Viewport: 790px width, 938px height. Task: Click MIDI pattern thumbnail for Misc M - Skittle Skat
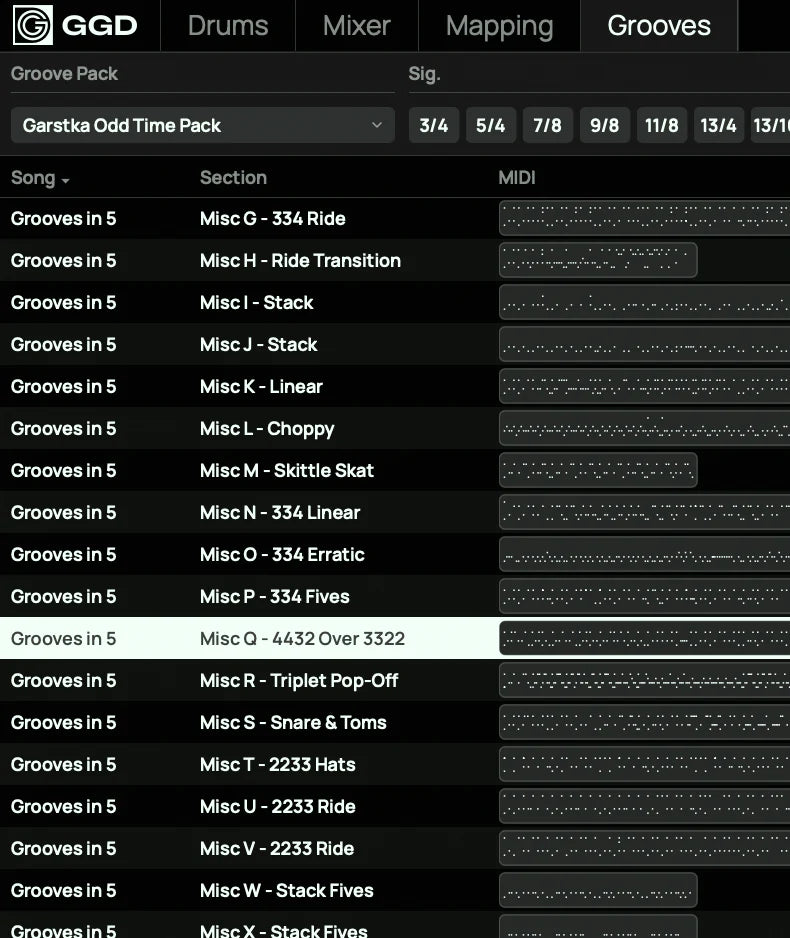click(598, 470)
